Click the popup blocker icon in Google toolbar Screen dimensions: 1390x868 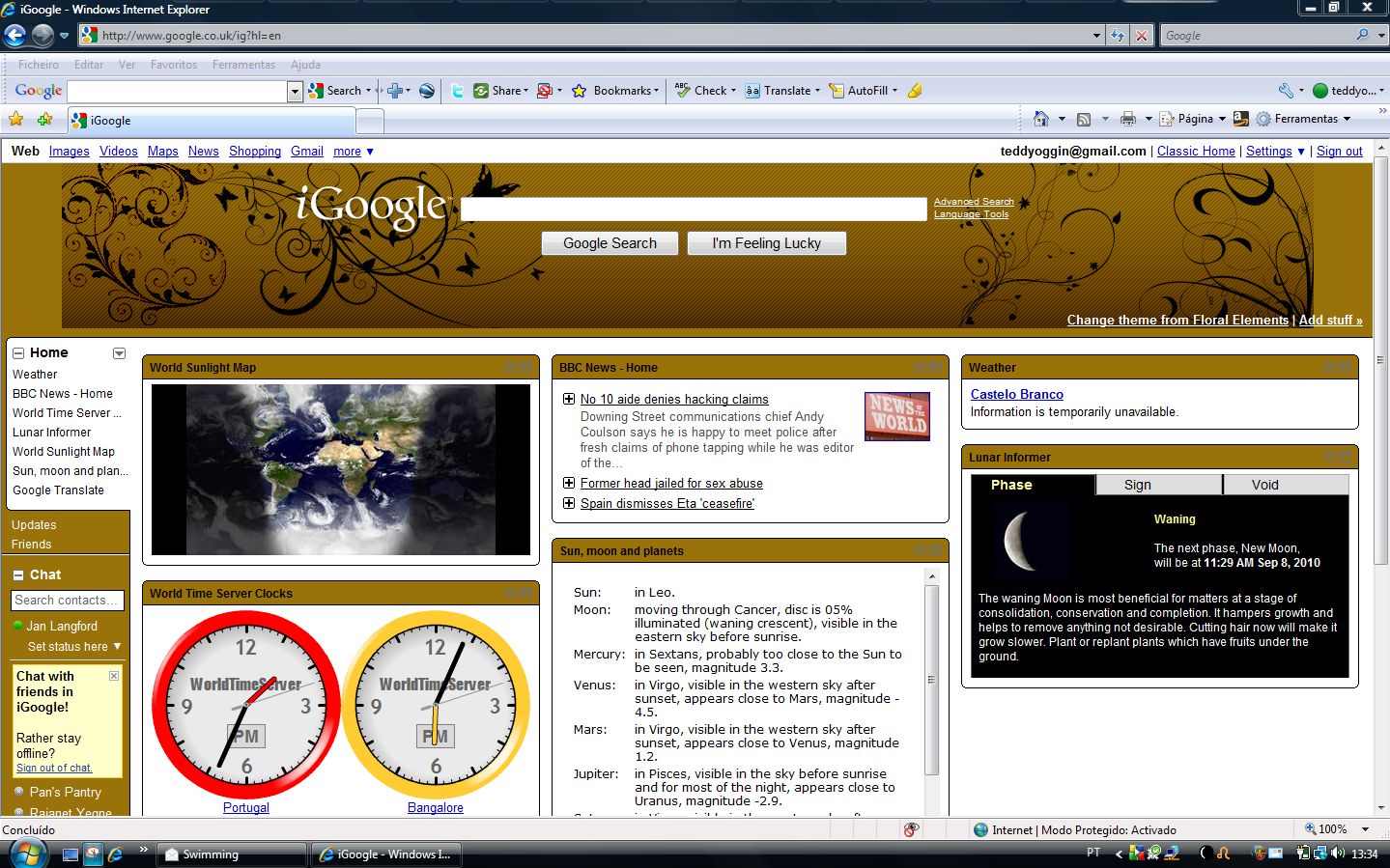click(x=545, y=91)
